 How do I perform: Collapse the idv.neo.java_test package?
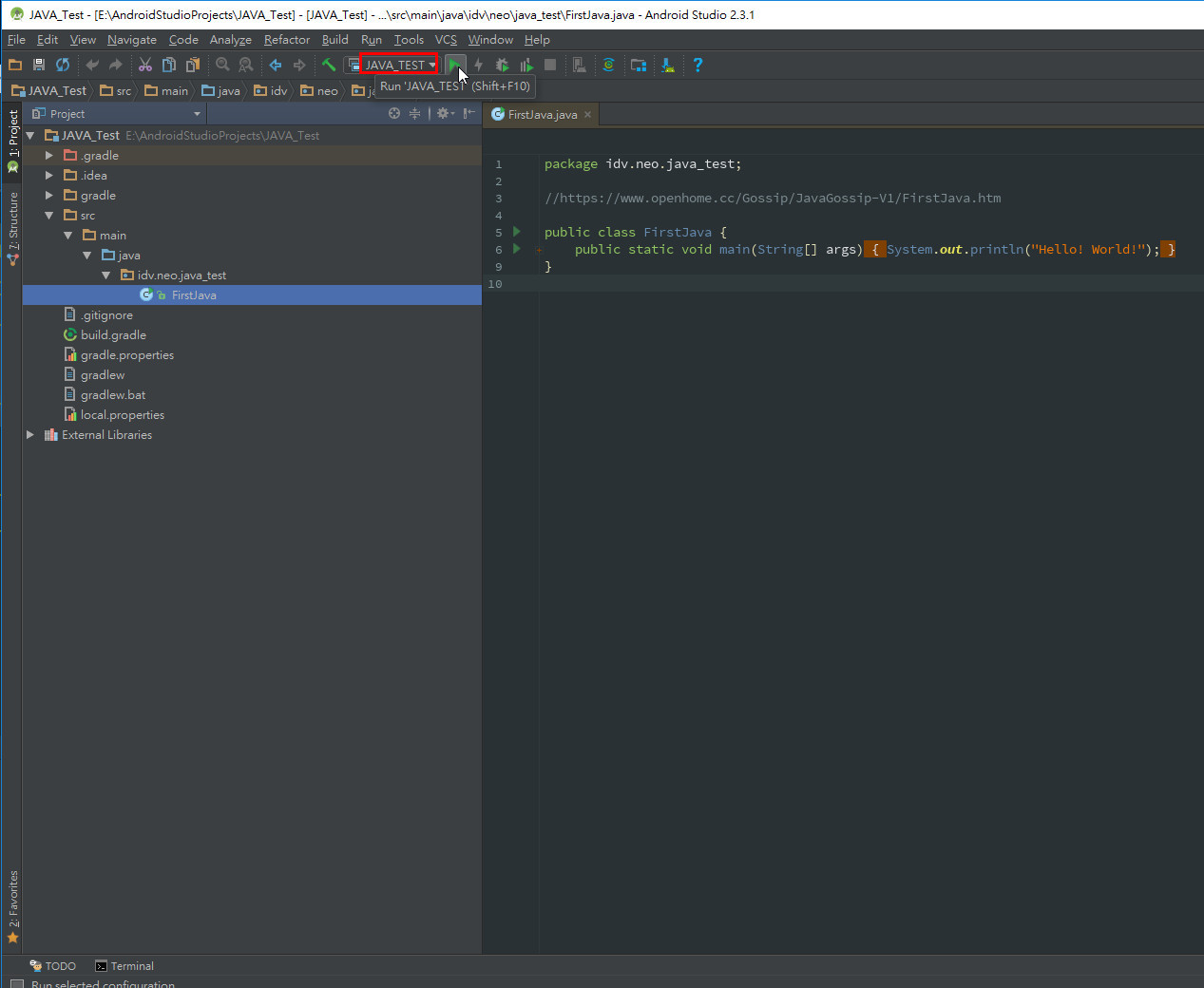click(x=106, y=275)
